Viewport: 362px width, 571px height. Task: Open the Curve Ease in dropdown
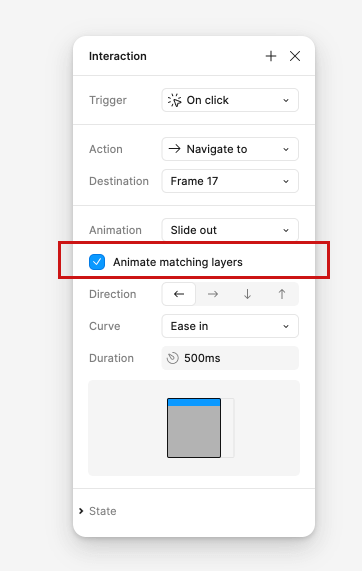230,326
